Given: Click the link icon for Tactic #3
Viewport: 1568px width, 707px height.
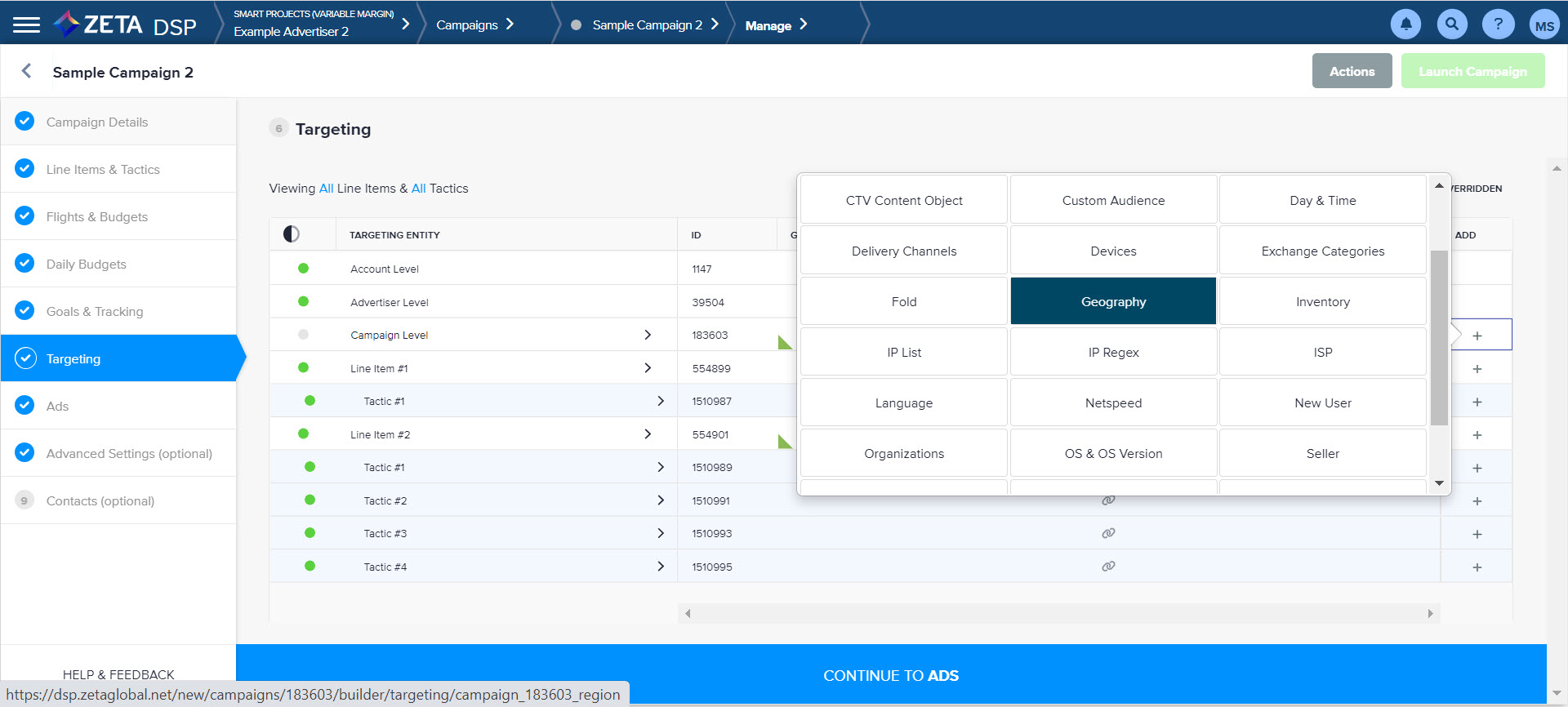Looking at the screenshot, I should [x=1108, y=533].
